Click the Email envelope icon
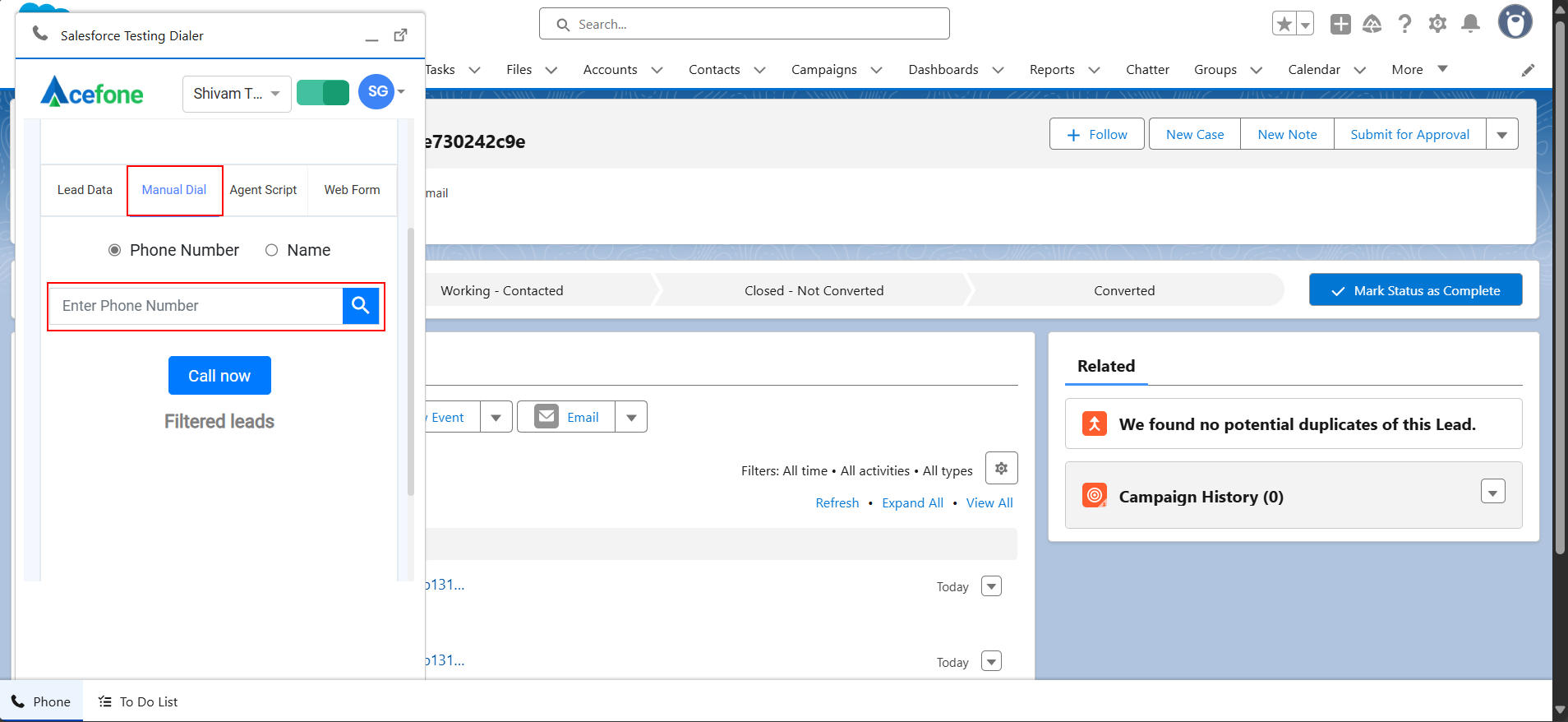Image resolution: width=1568 pixels, height=722 pixels. (546, 416)
